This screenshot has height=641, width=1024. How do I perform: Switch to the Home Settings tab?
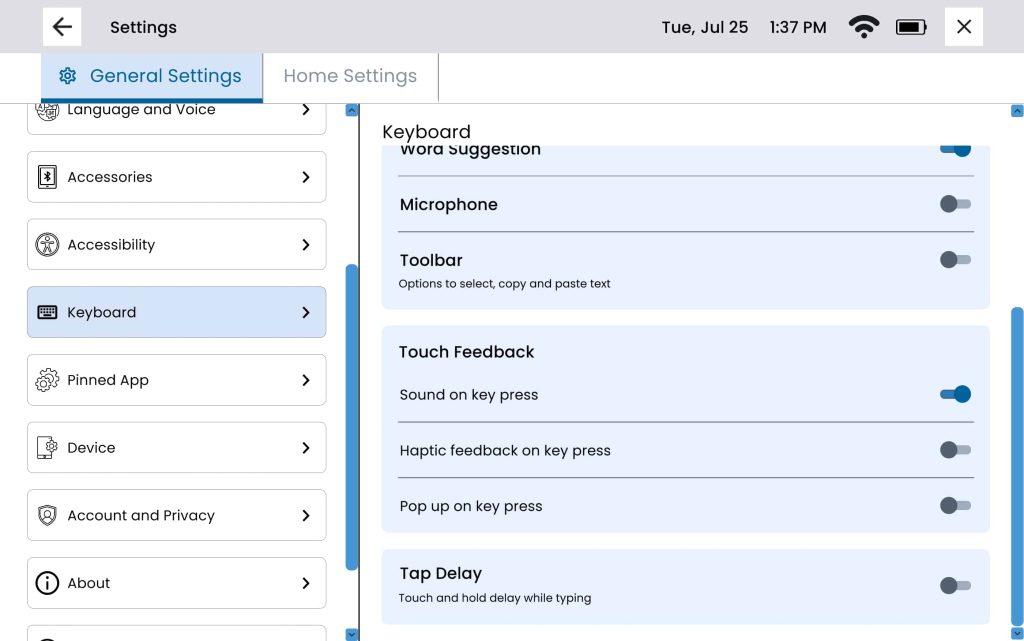click(x=350, y=76)
